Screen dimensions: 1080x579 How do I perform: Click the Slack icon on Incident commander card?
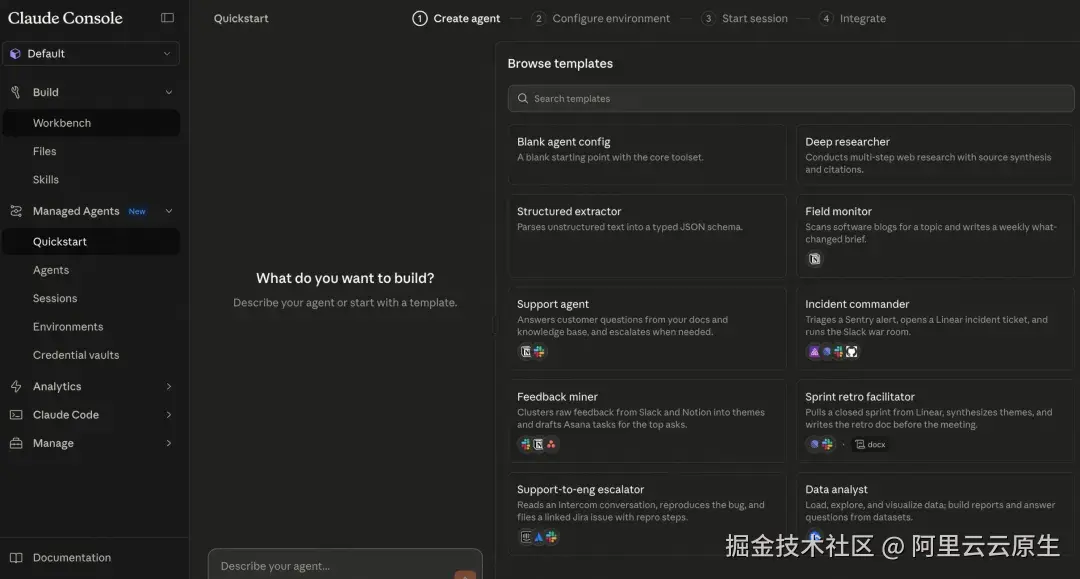click(x=838, y=352)
